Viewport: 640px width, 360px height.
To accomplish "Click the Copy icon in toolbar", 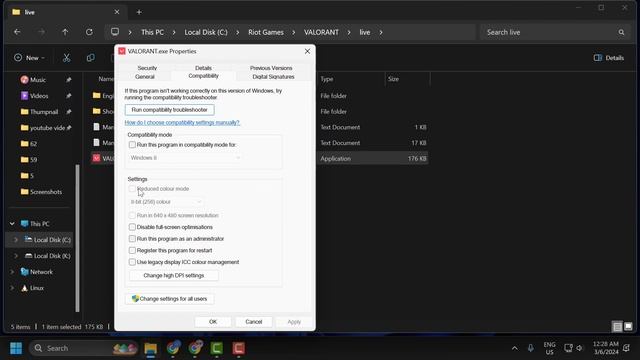I will [x=90, y=58].
